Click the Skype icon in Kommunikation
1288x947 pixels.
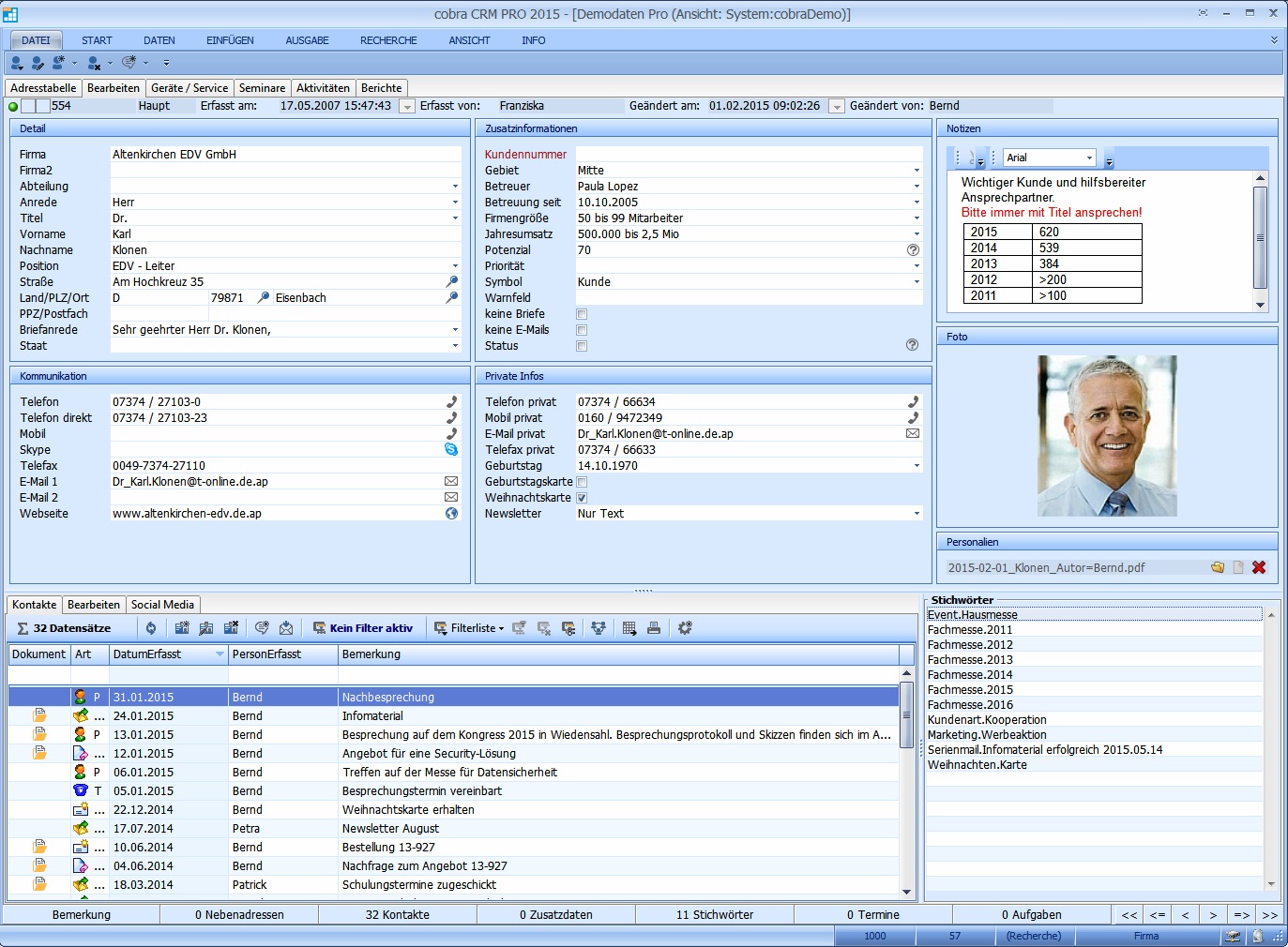click(x=451, y=449)
